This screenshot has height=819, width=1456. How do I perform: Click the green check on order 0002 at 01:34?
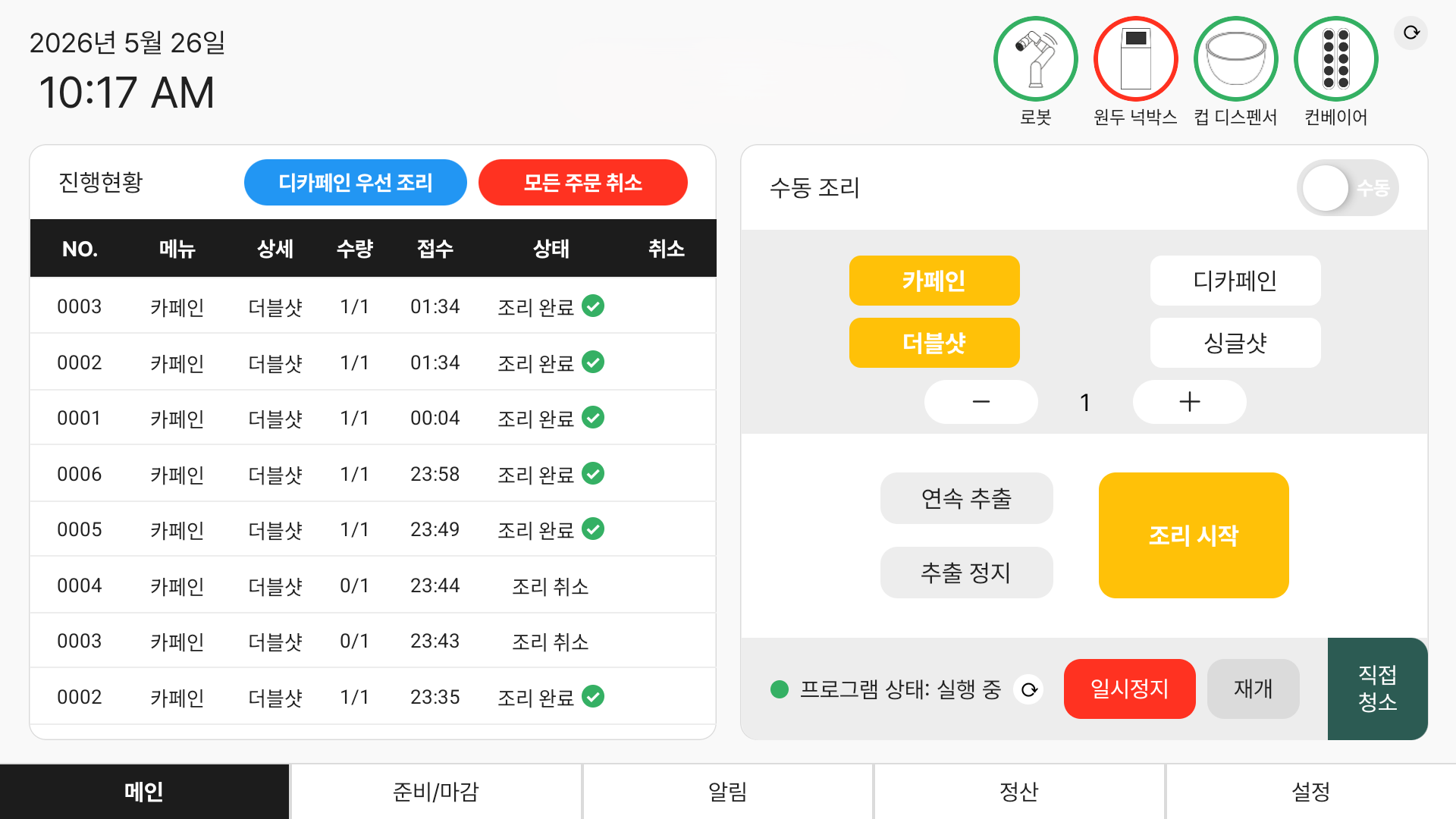coord(593,362)
